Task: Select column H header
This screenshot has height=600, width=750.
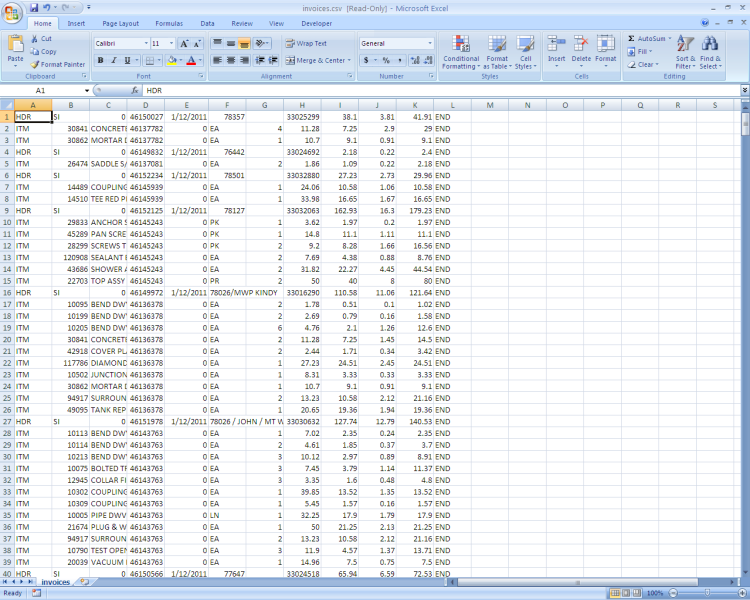Action: tap(302, 105)
